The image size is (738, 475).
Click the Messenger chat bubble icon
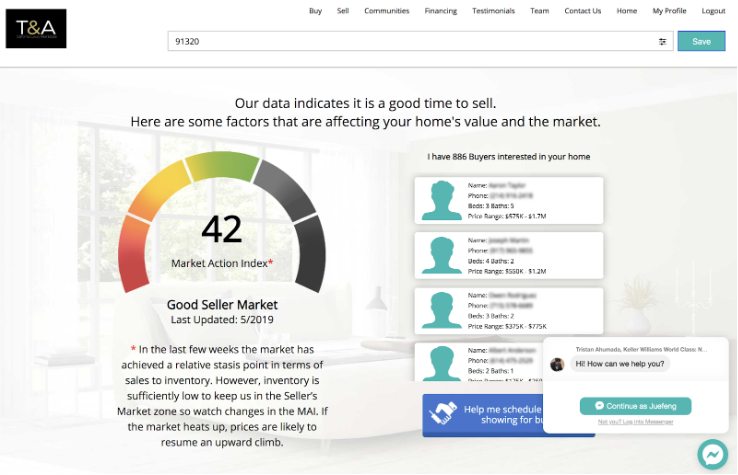pos(712,454)
